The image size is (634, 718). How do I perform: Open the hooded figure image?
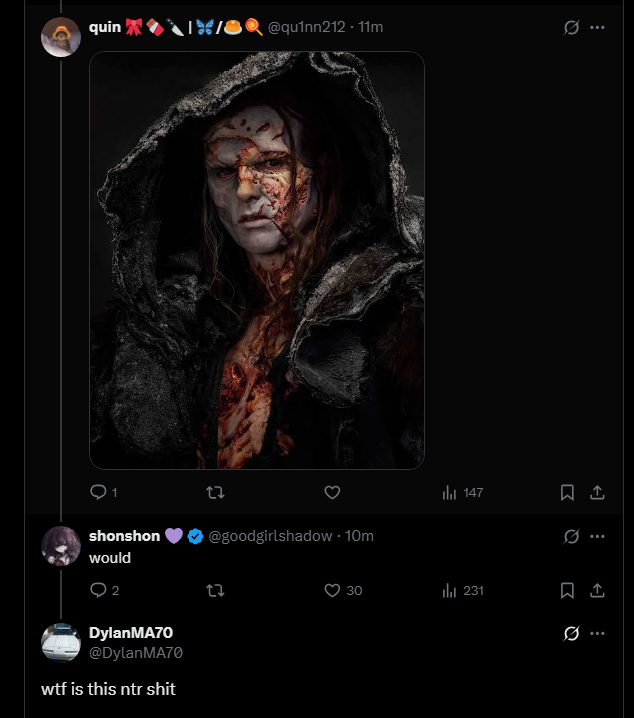[x=257, y=260]
